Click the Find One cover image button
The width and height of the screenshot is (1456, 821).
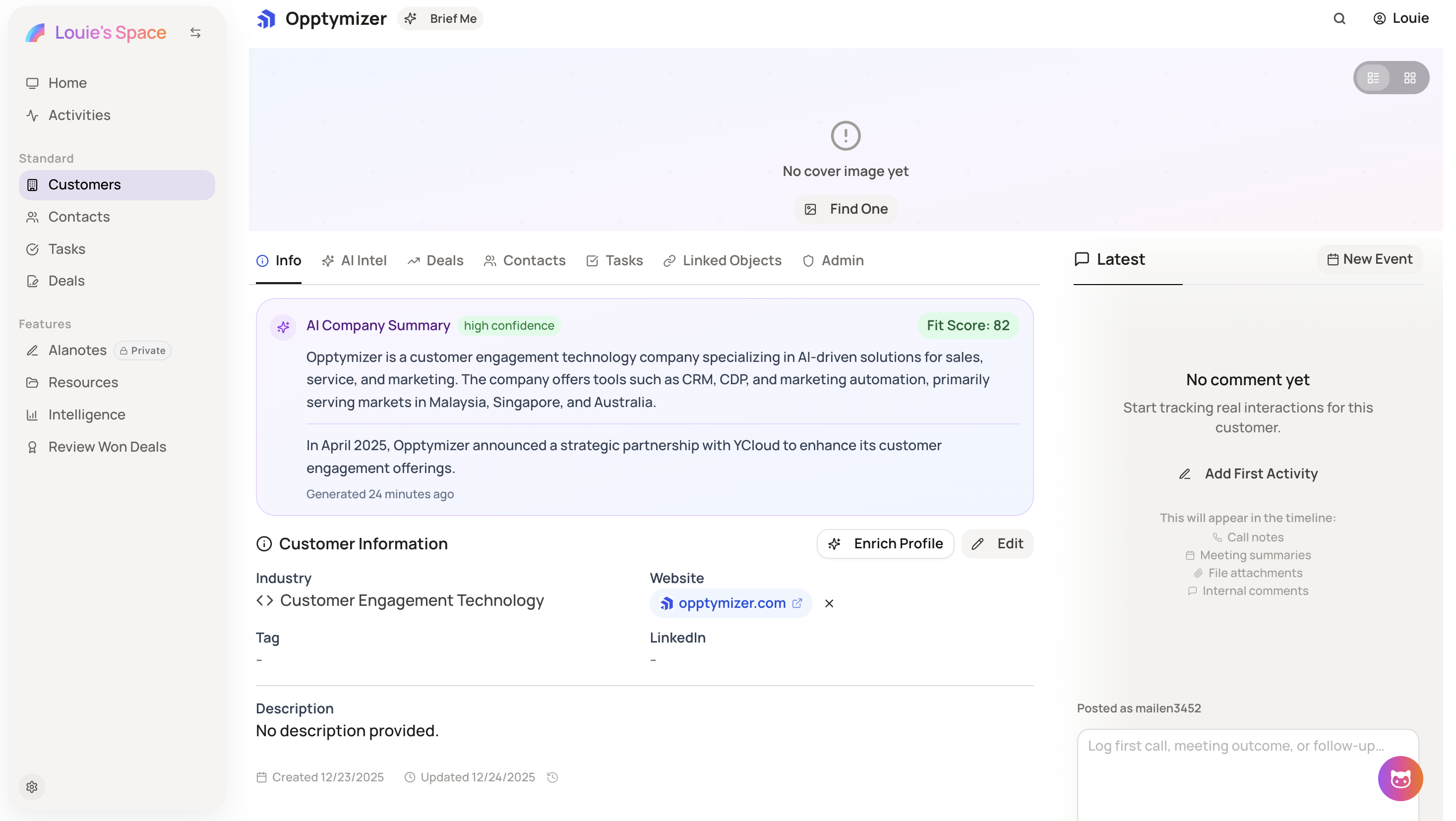point(846,209)
